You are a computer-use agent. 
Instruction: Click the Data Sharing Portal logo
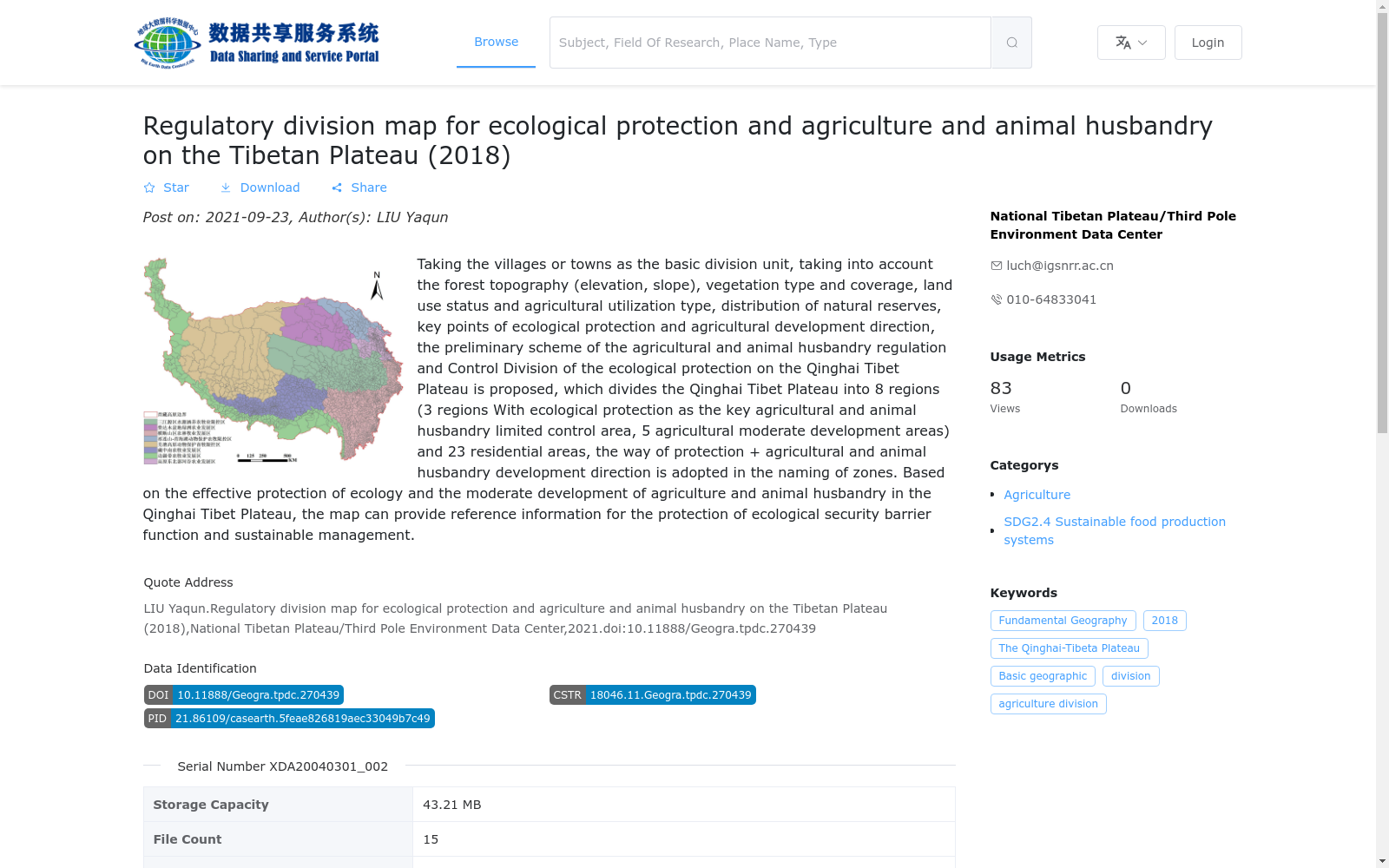(257, 43)
